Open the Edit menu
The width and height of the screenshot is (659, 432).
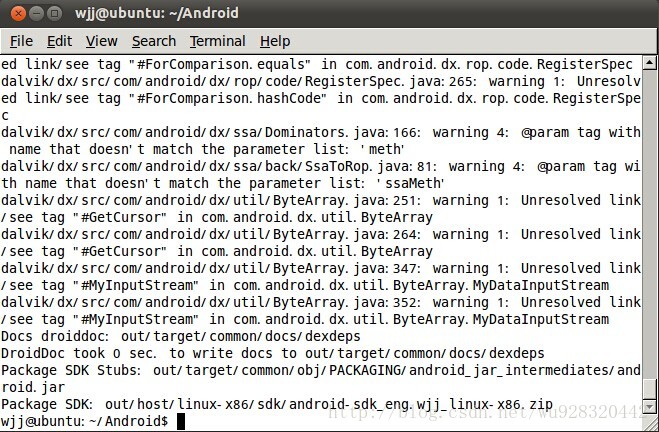click(59, 41)
